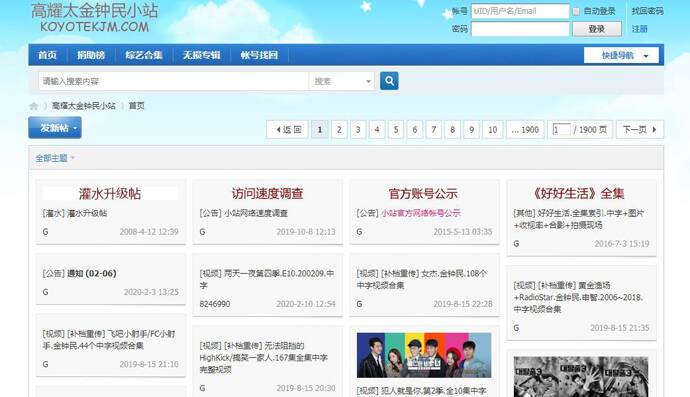
Task: Click the 密码 password input field
Action: (x=520, y=29)
